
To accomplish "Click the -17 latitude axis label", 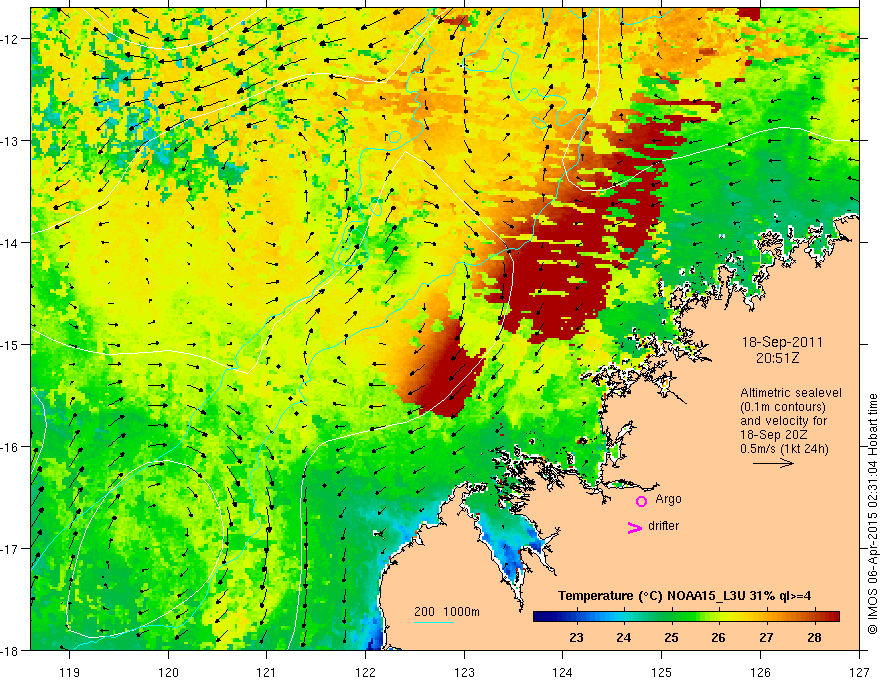I will (x=10, y=549).
